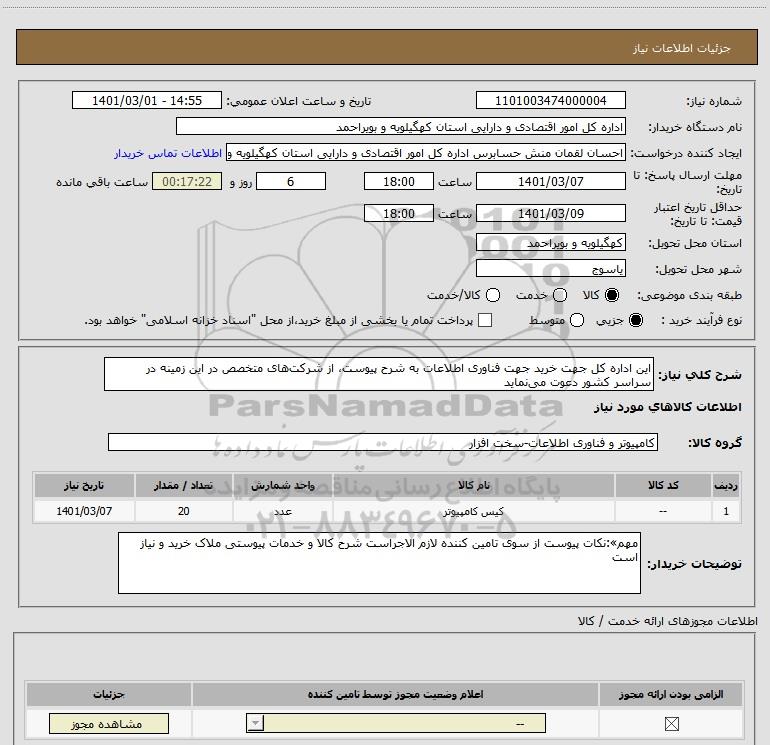Click the buyer organization name field
The height and width of the screenshot is (745, 770).
click(401, 126)
